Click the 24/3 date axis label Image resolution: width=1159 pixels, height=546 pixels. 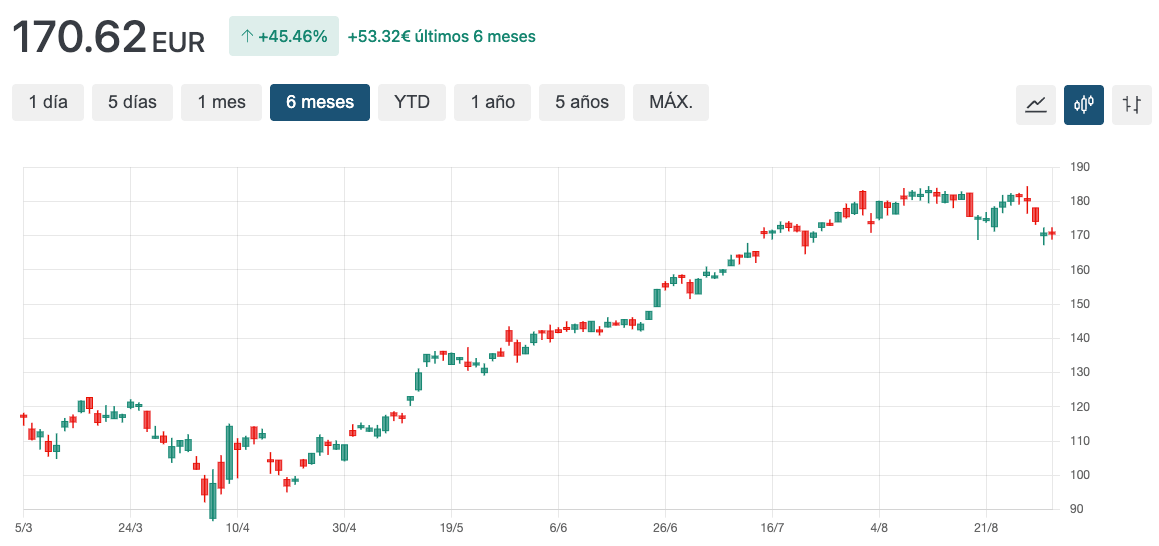coord(130,528)
